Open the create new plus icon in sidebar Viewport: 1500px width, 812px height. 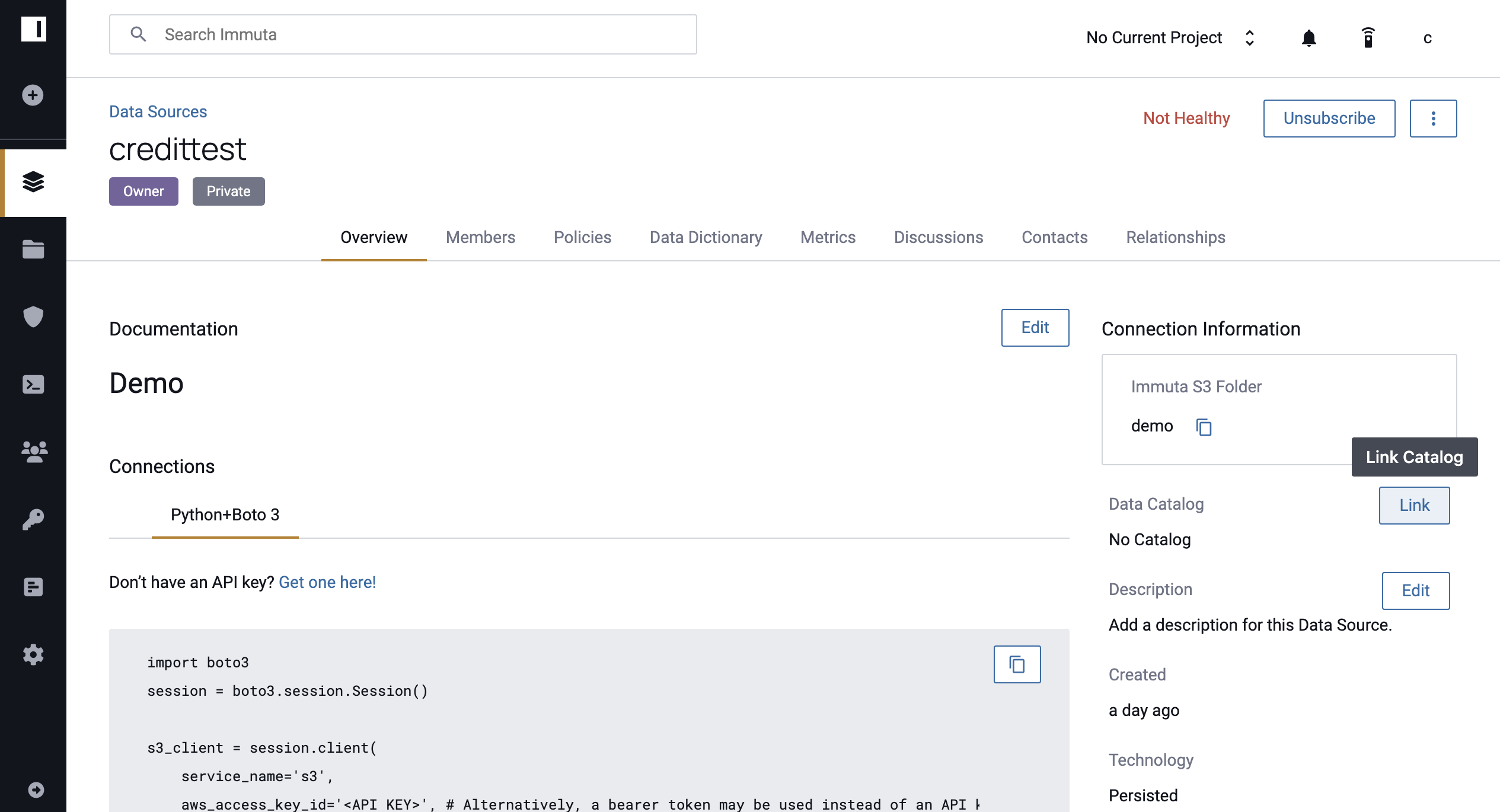[33, 95]
